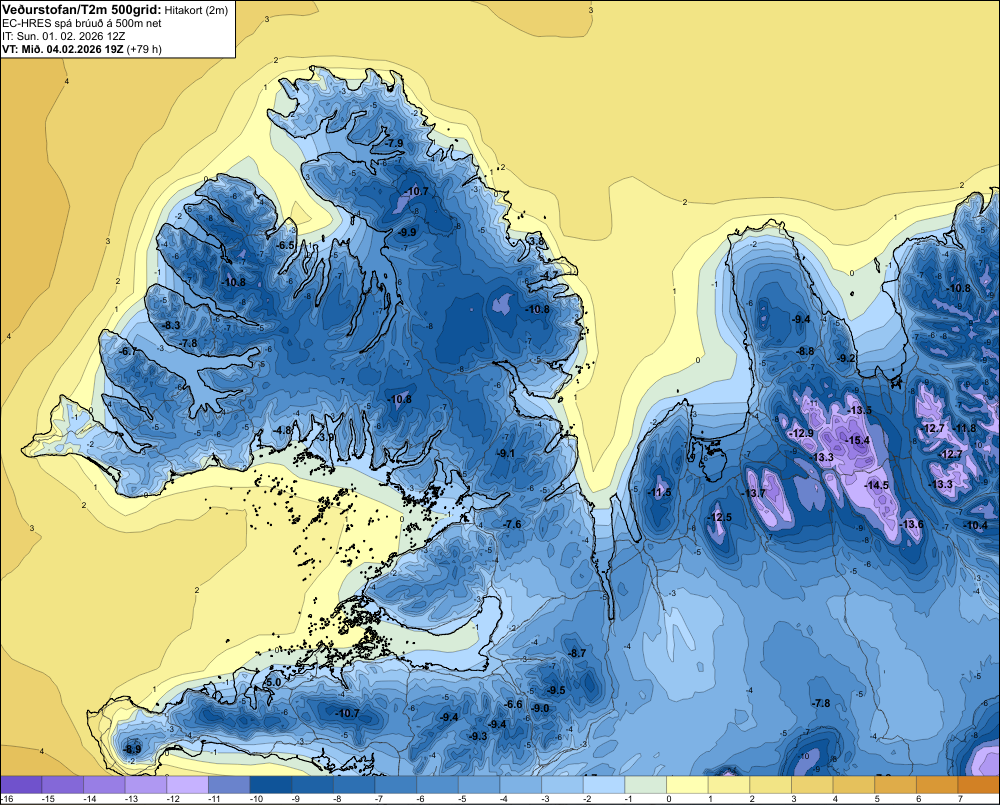Click the -8.3 temperature value

point(171,325)
